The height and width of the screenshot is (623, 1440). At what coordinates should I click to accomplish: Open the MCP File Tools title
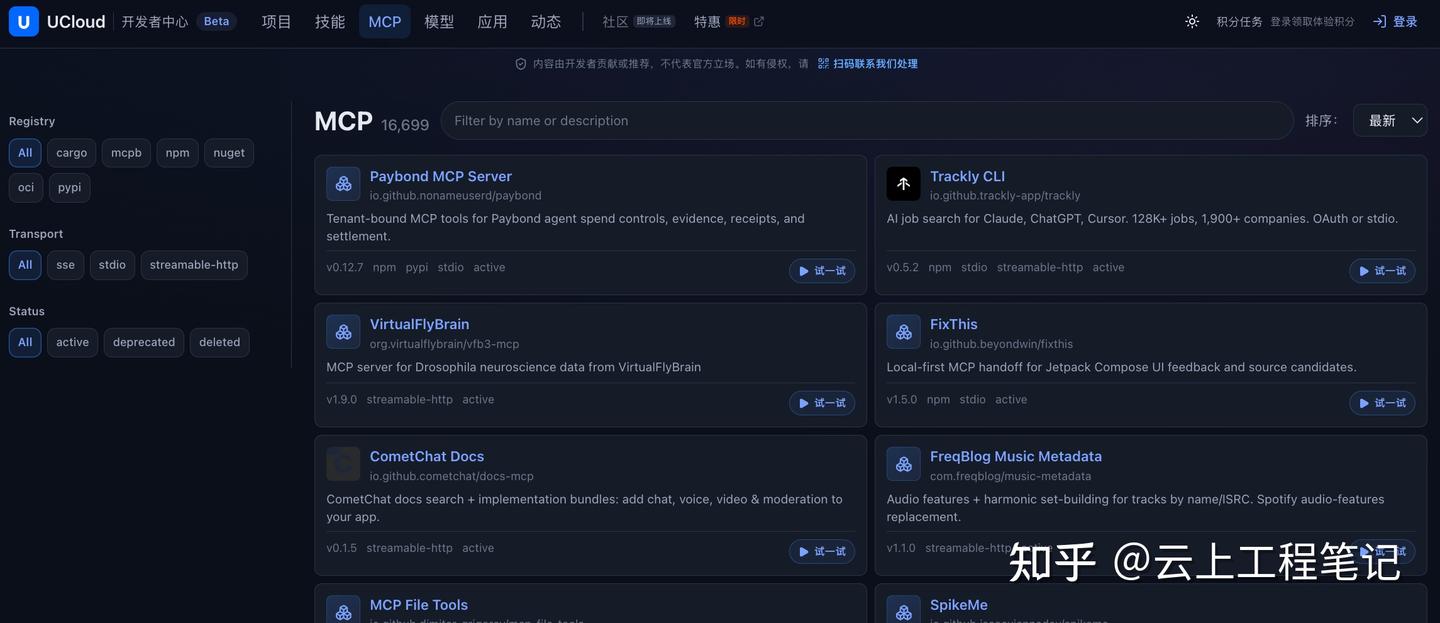click(x=419, y=605)
